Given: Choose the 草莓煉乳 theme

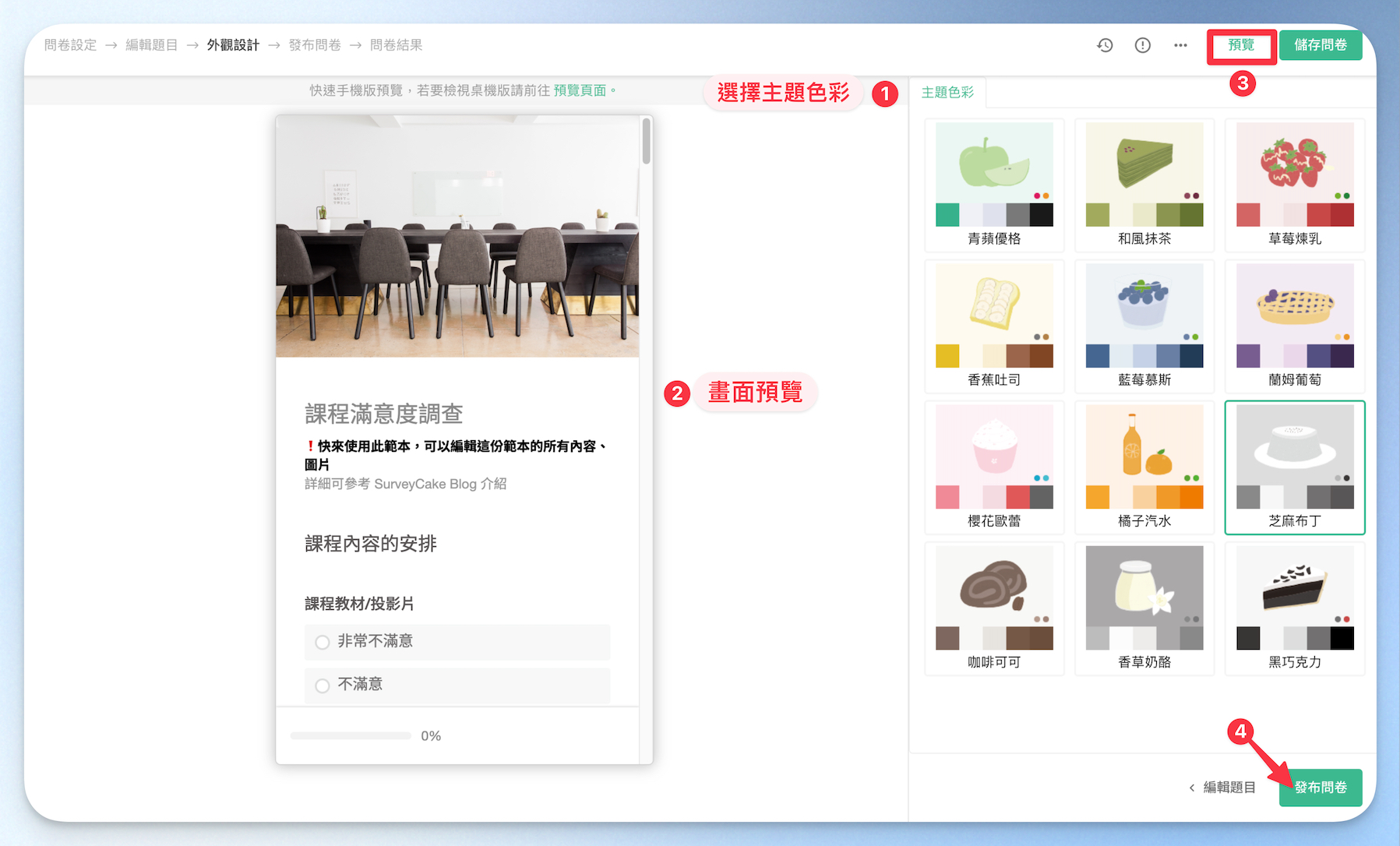Looking at the screenshot, I should pyautogui.click(x=1295, y=185).
